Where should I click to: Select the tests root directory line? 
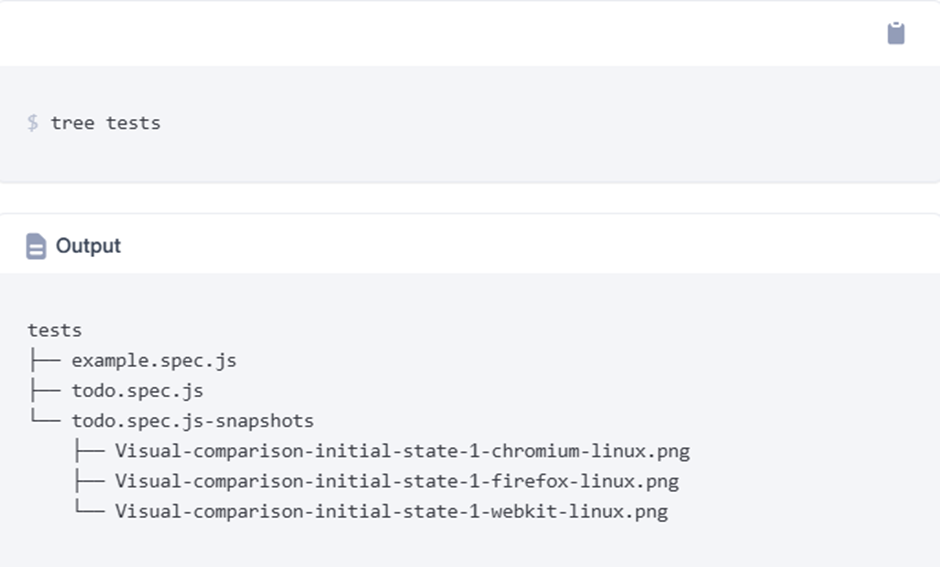coord(55,330)
